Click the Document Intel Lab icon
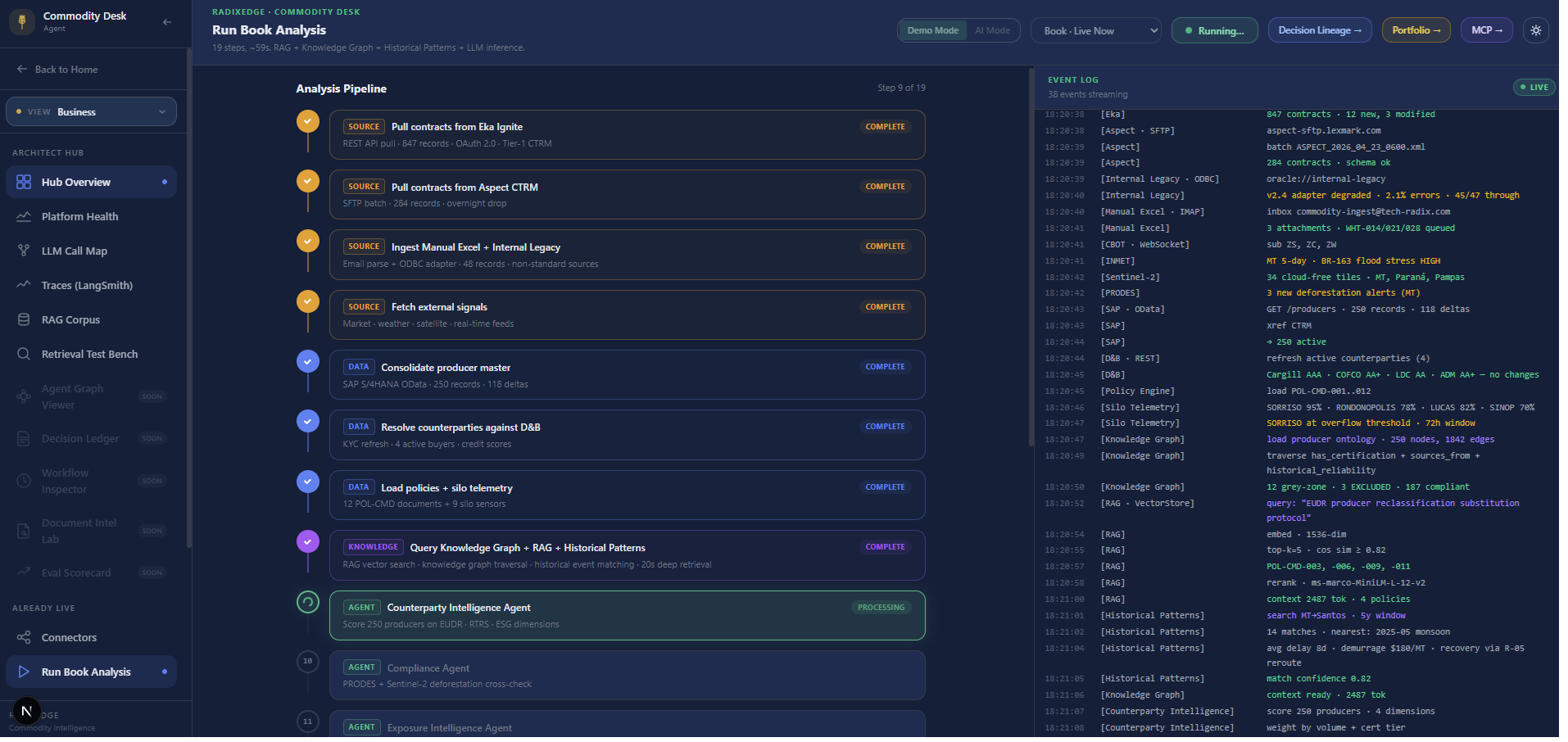The image size is (1568, 742). coord(24,531)
